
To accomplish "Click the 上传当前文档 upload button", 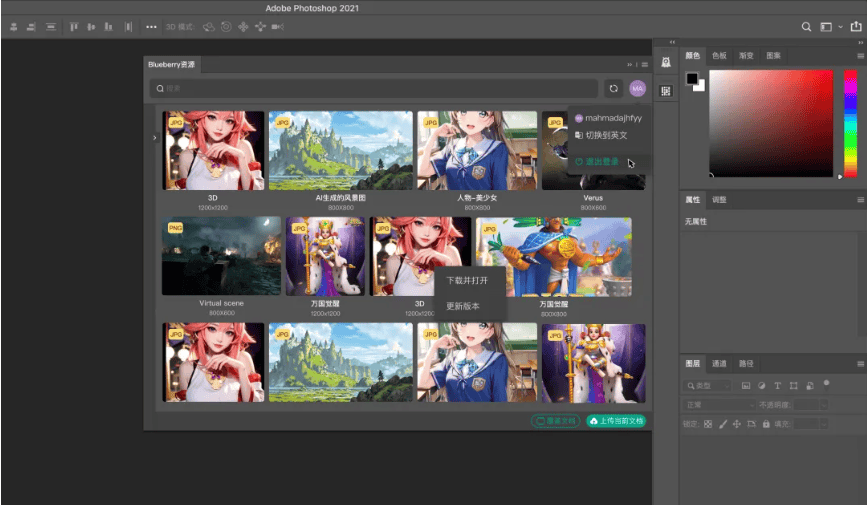I will pos(616,421).
